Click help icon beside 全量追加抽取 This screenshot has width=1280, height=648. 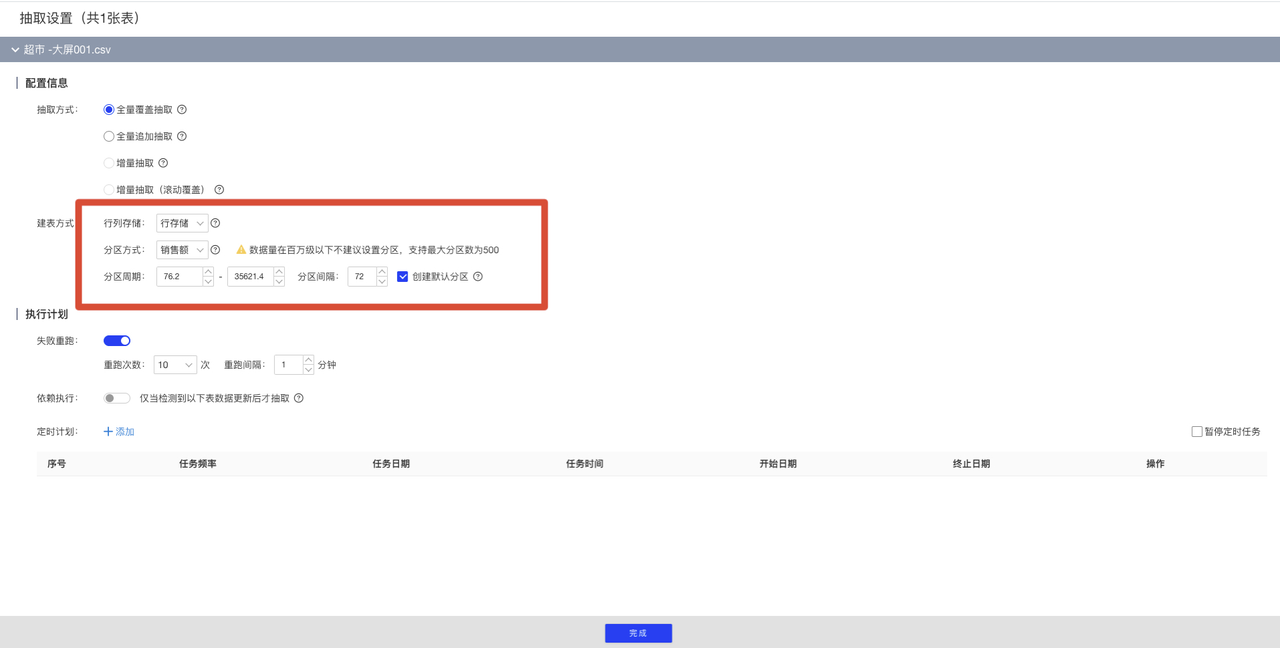[x=182, y=136]
